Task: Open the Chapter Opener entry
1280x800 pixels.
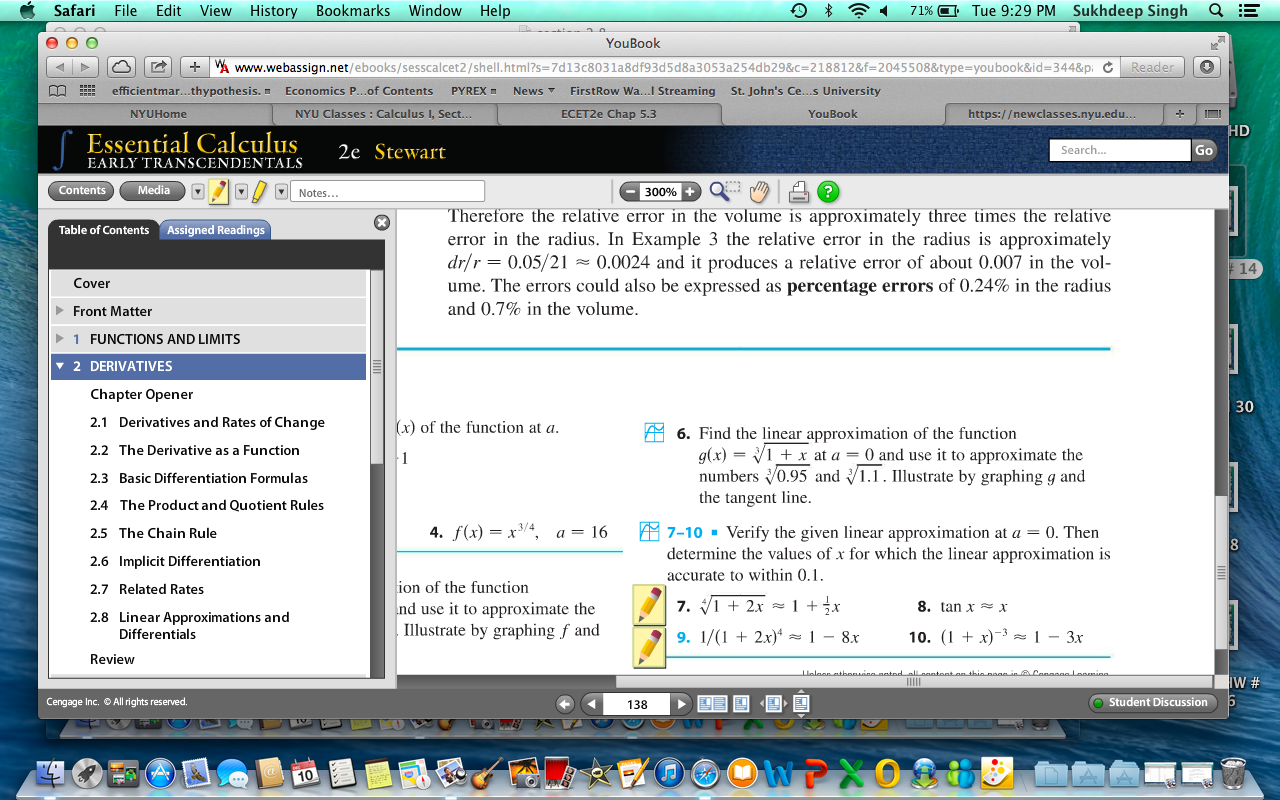Action: [142, 394]
